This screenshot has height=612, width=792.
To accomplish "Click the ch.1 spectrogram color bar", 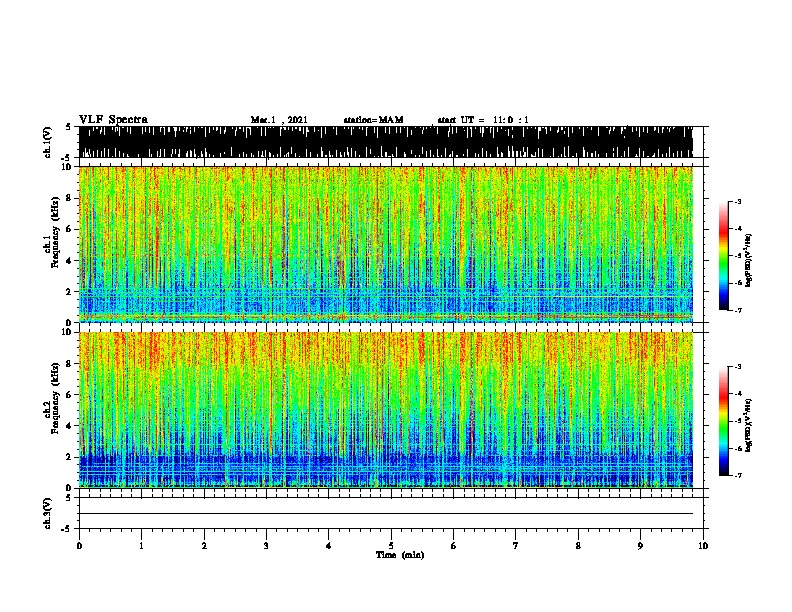I will pyautogui.click(x=724, y=256).
